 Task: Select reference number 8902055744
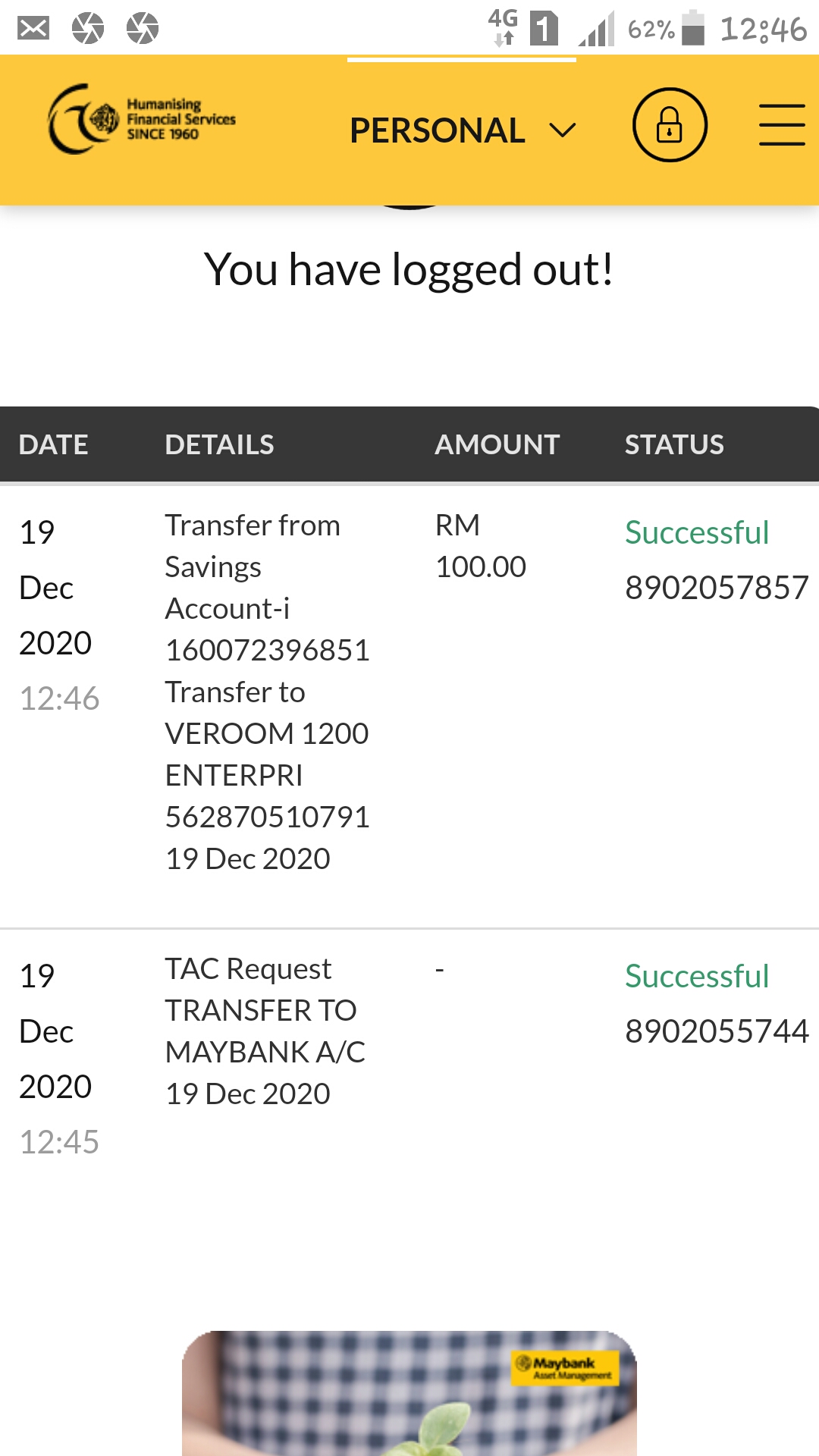[717, 1031]
